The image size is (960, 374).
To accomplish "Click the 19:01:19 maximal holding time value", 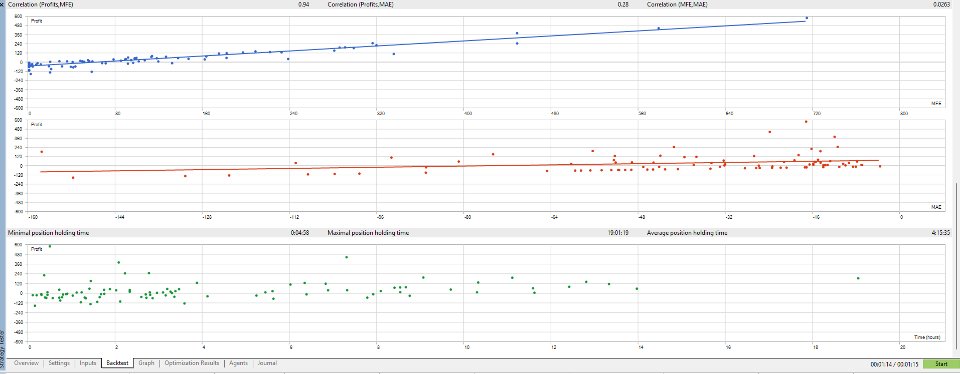I will (617, 233).
